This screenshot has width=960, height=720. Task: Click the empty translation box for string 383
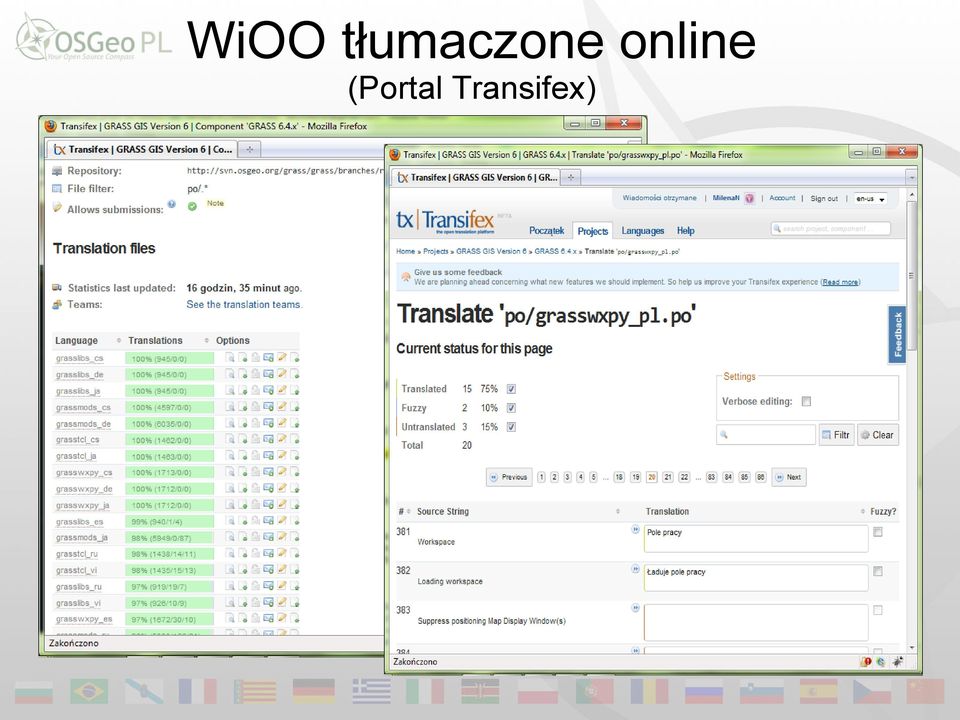(756, 621)
